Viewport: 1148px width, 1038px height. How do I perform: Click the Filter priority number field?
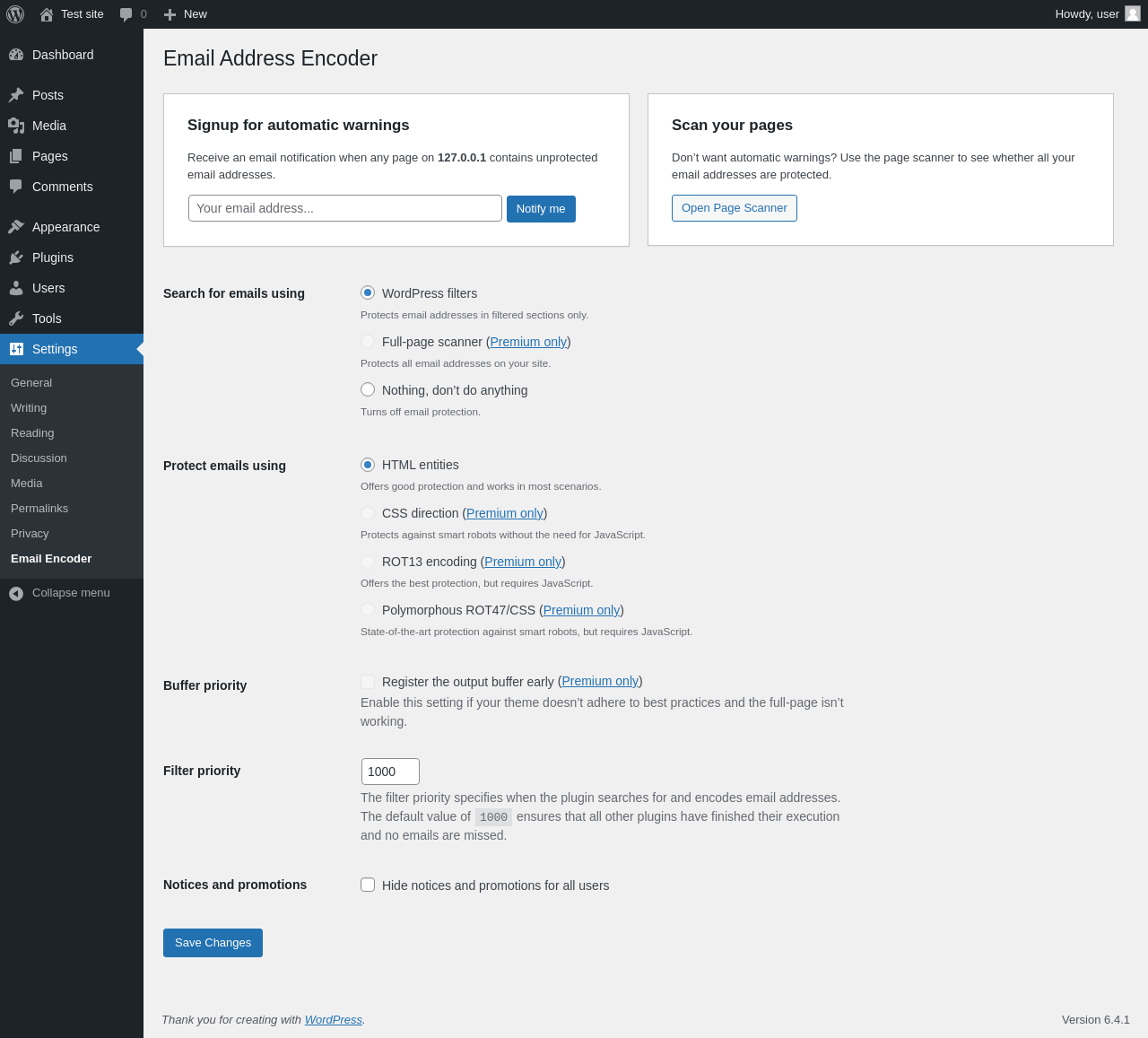[390, 772]
